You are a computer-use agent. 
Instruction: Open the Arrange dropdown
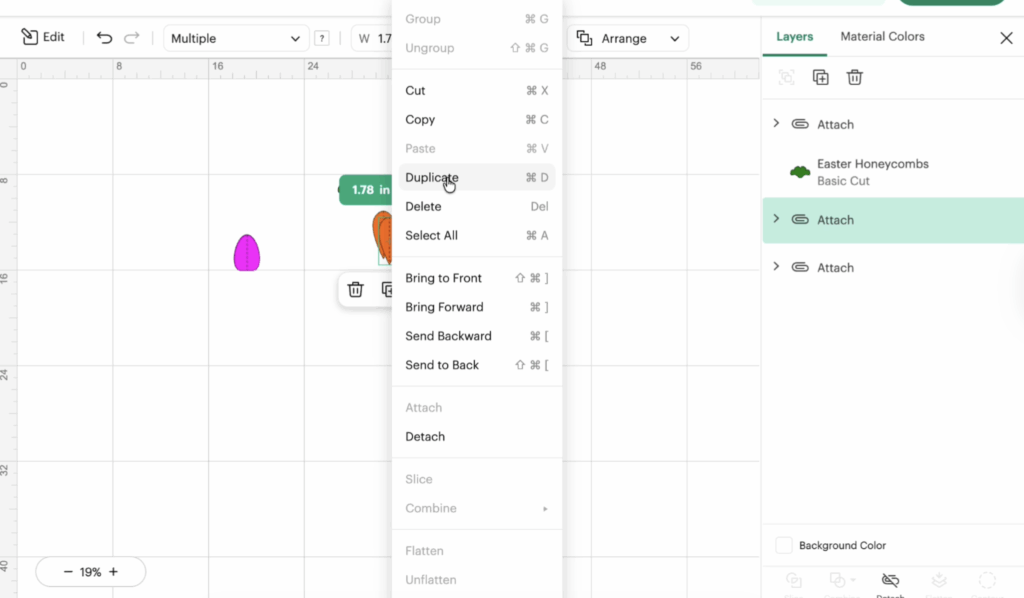point(628,38)
